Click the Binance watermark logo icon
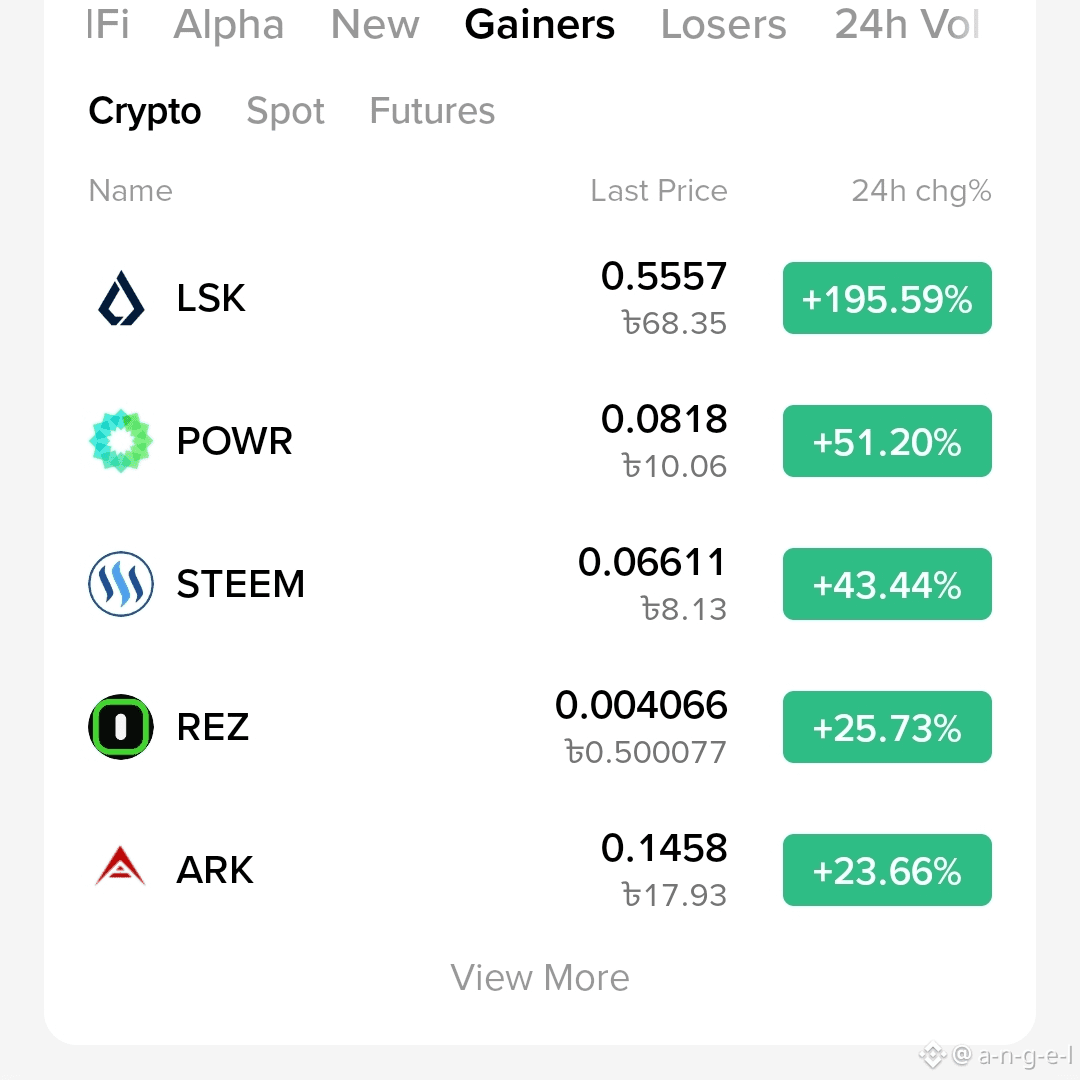 pyautogui.click(x=932, y=1055)
